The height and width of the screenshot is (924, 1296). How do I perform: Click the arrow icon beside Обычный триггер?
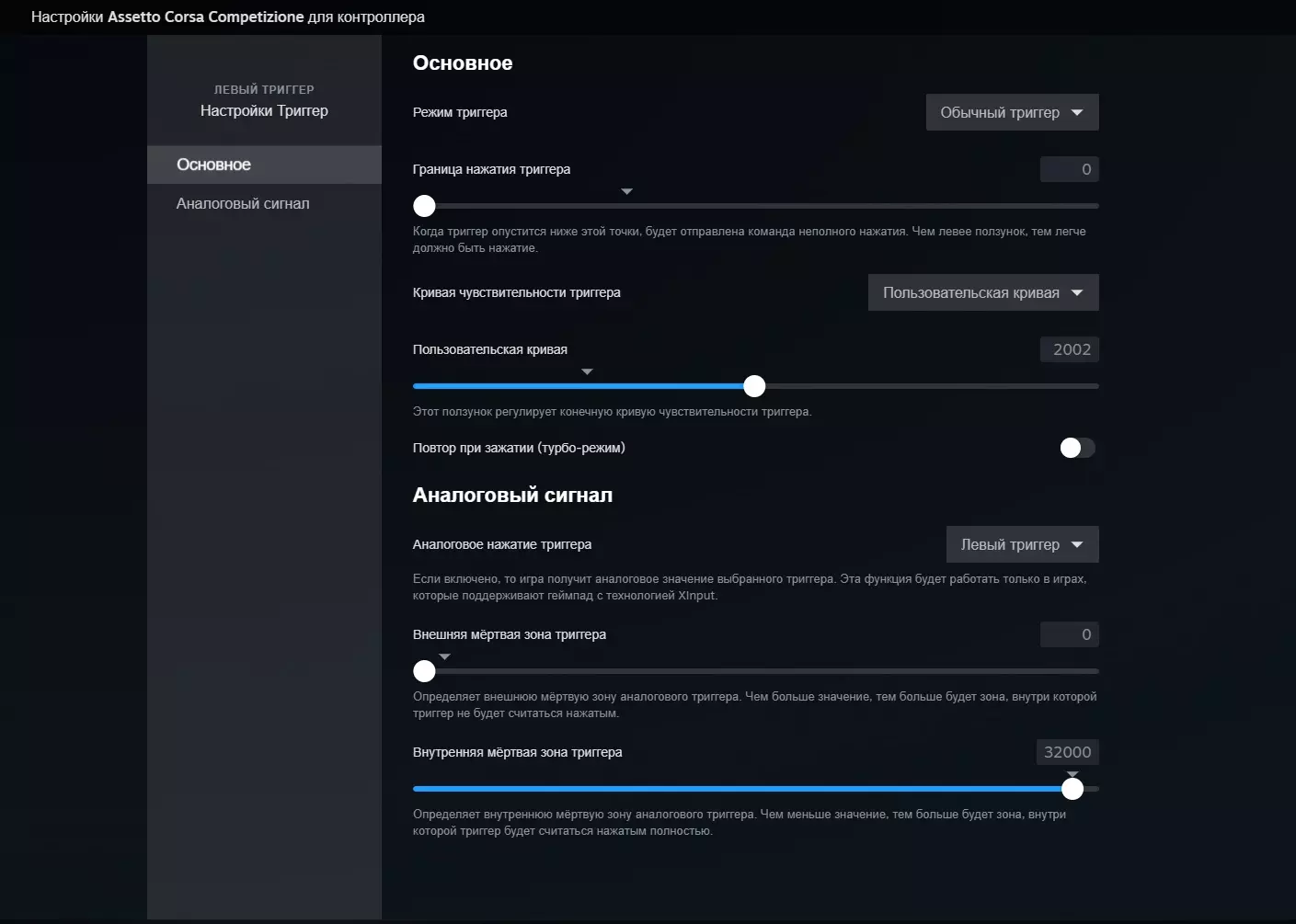coord(1077,112)
